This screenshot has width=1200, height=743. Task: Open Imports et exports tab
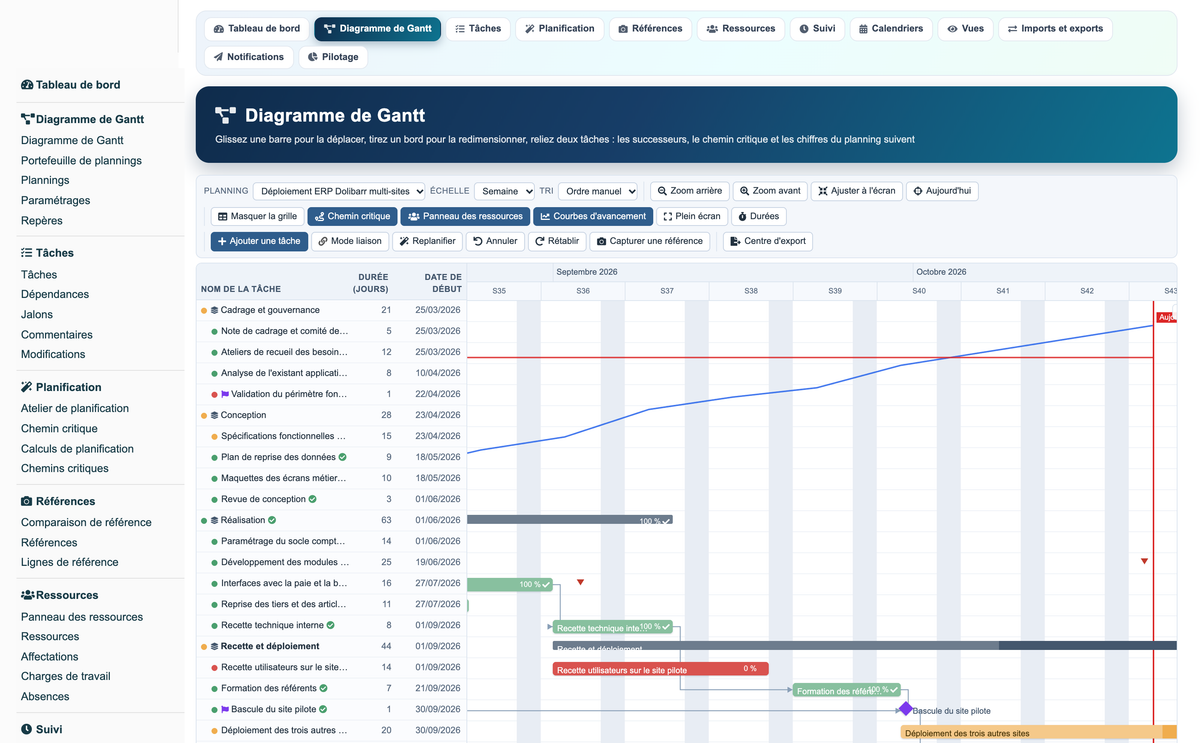click(1055, 29)
